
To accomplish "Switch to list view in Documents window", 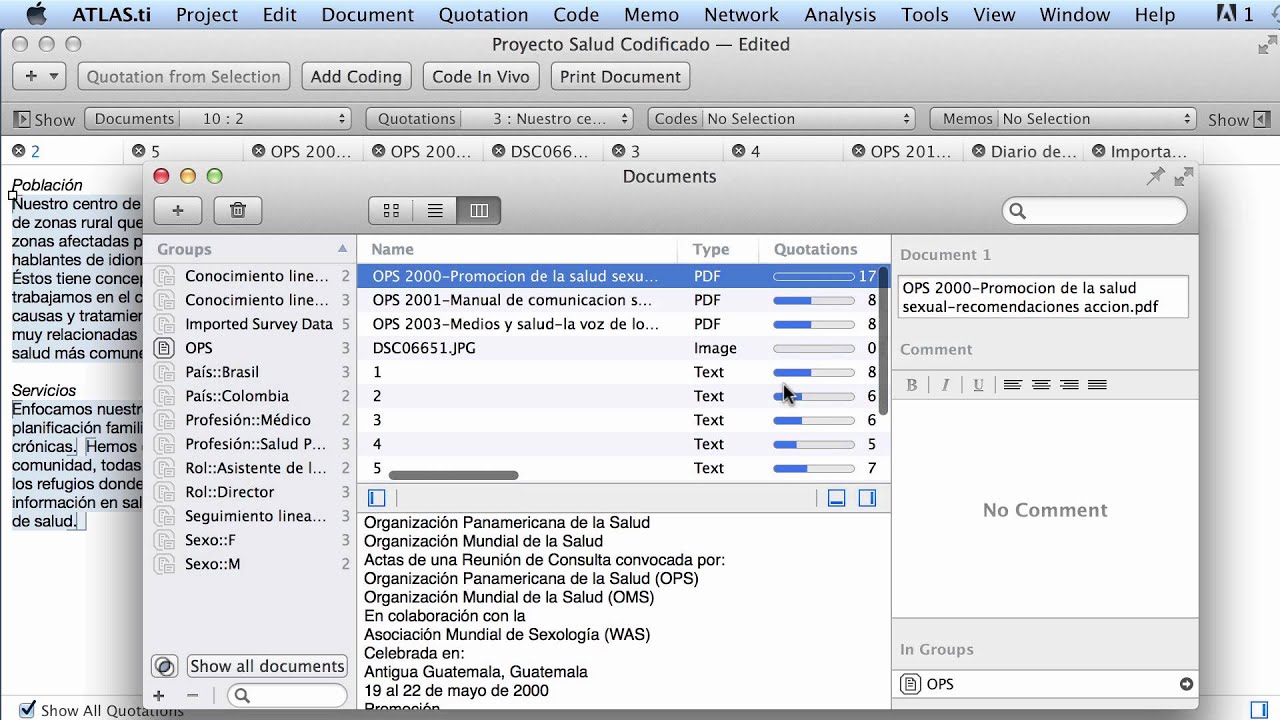I will pyautogui.click(x=435, y=210).
